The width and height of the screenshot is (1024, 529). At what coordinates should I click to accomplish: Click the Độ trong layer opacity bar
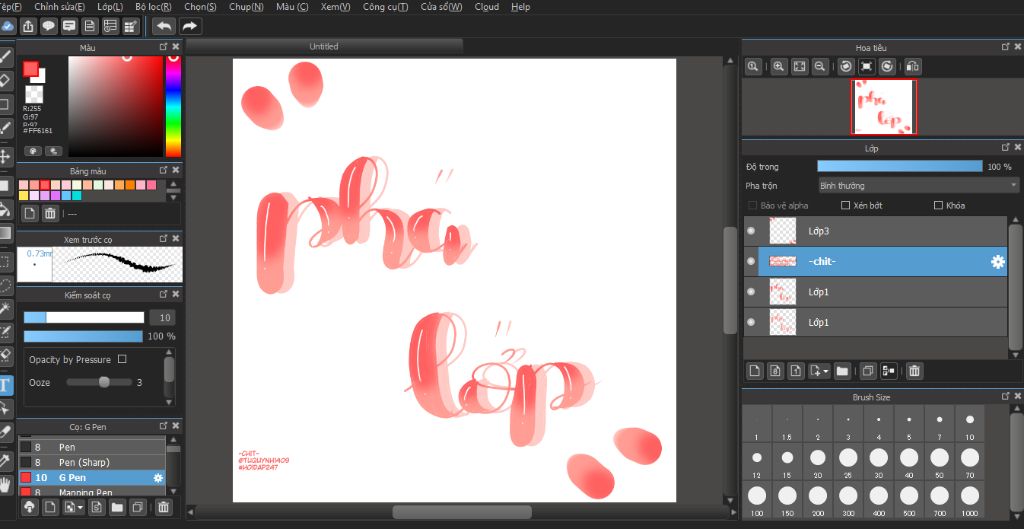(899, 167)
